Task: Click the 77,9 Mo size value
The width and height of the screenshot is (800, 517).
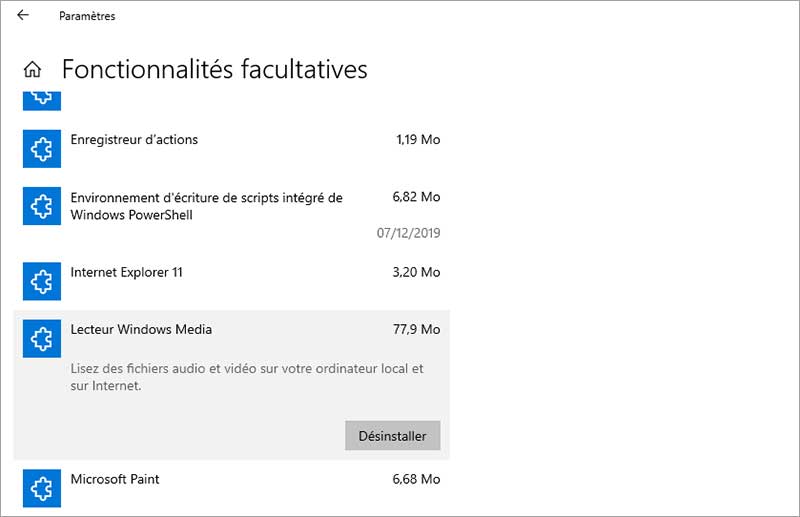Action: (416, 329)
